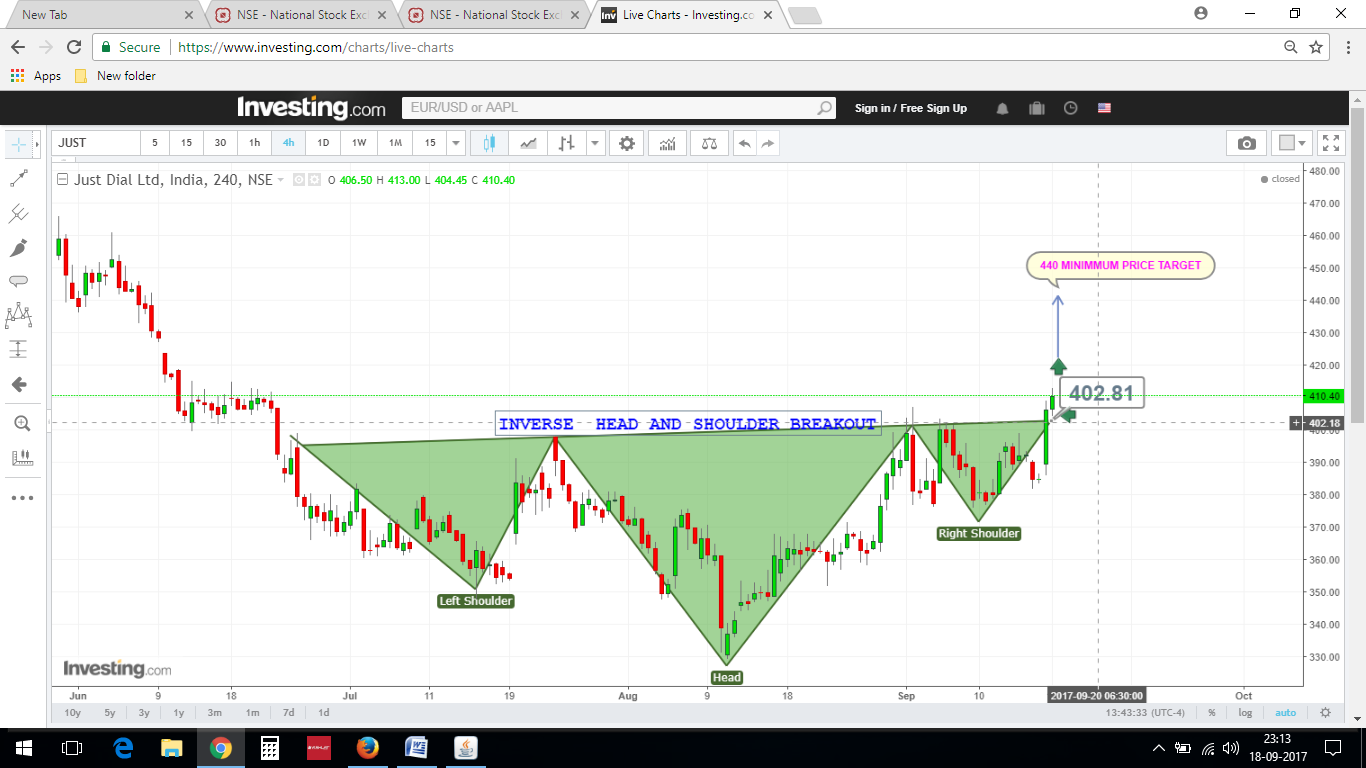This screenshot has height=768, width=1366.
Task: Toggle percentage scale on price axis
Action: click(1211, 713)
